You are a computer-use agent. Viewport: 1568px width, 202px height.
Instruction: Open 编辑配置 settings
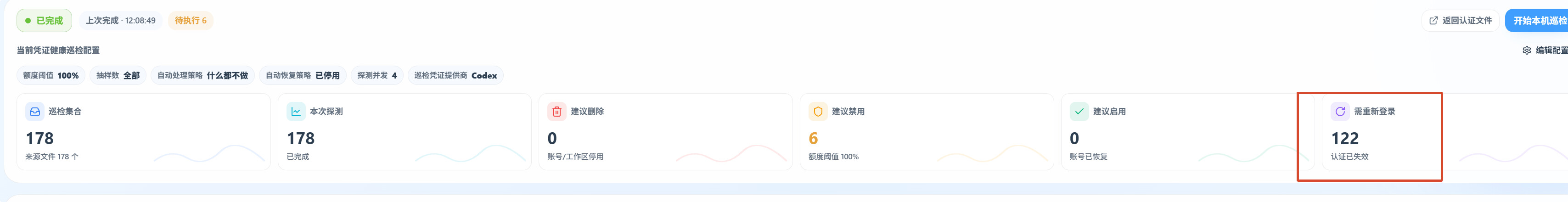(x=1545, y=50)
